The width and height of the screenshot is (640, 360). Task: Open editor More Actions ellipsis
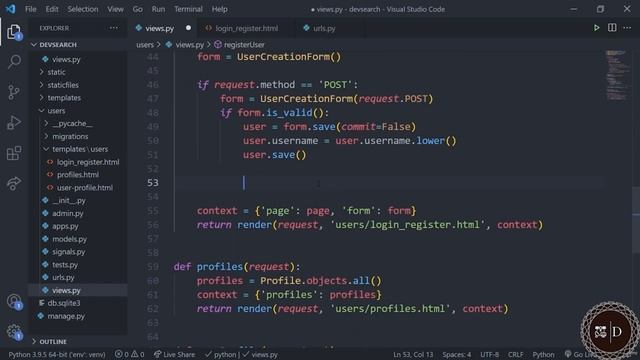click(x=627, y=28)
